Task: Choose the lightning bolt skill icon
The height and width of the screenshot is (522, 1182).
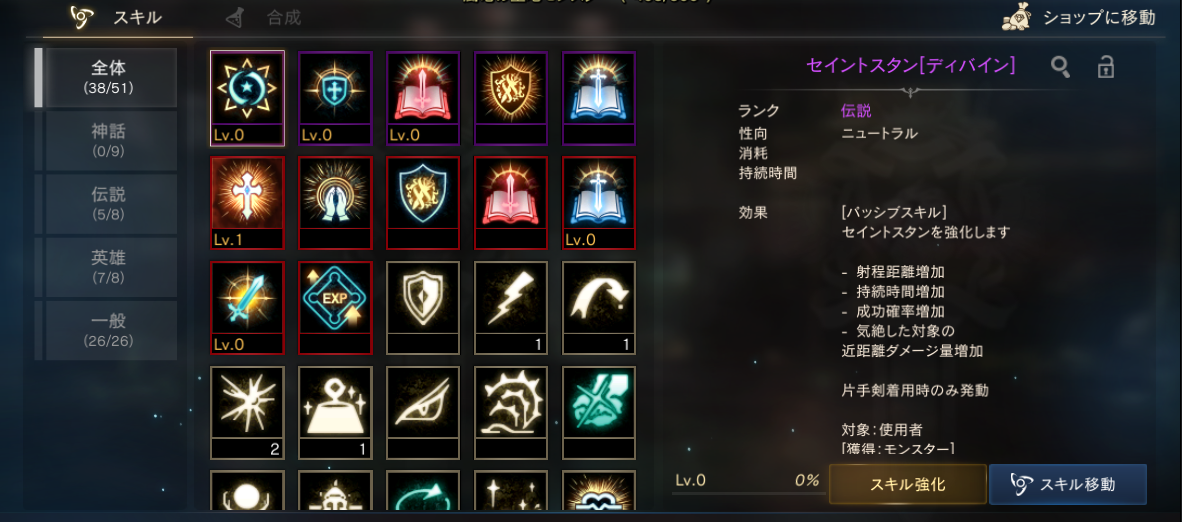Action: tap(511, 308)
